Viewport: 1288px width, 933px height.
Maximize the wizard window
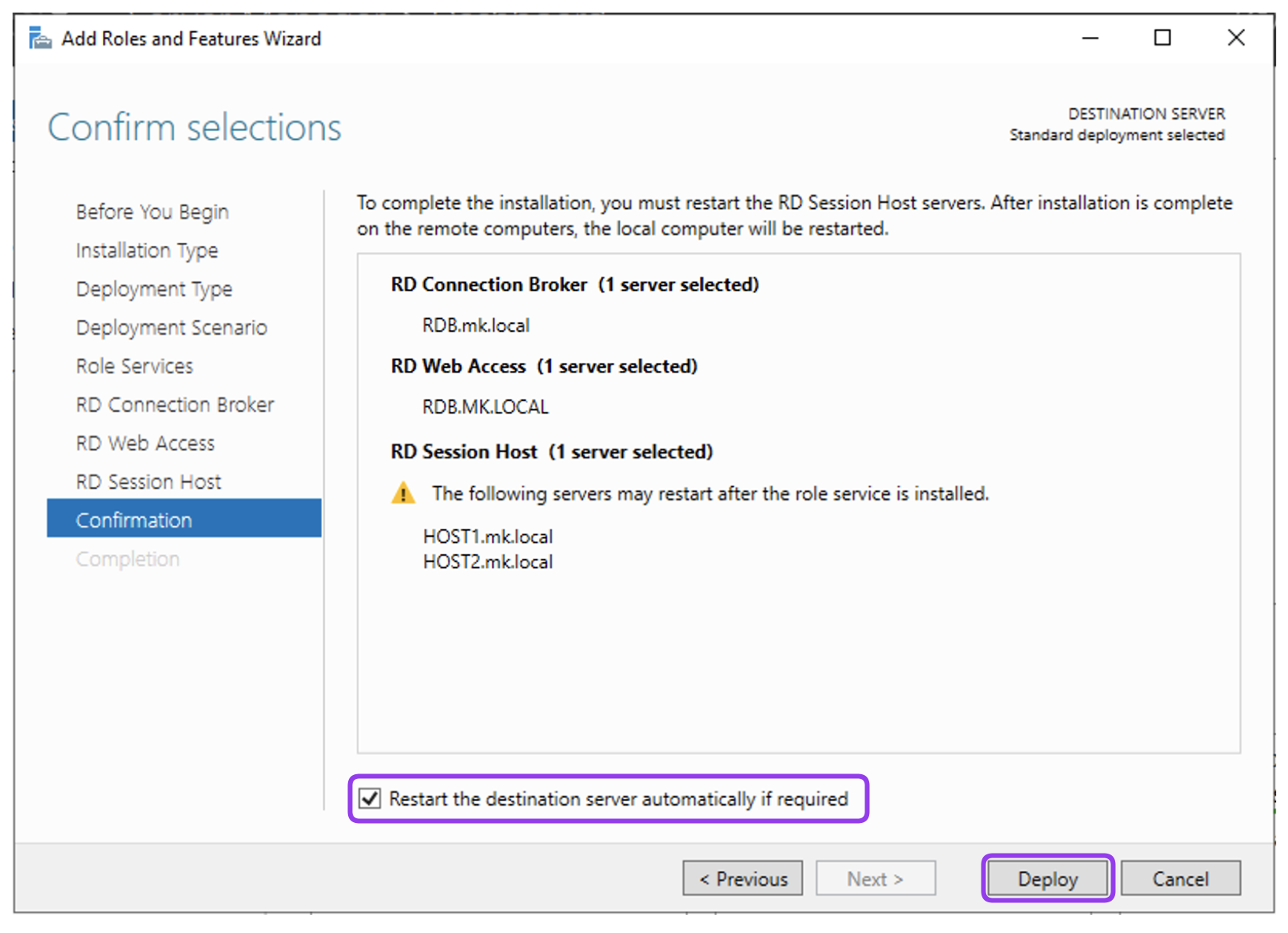pyautogui.click(x=1162, y=38)
